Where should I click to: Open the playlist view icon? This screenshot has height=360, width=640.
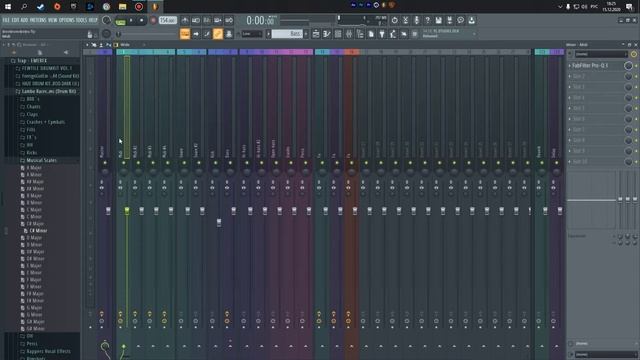[x=316, y=34]
